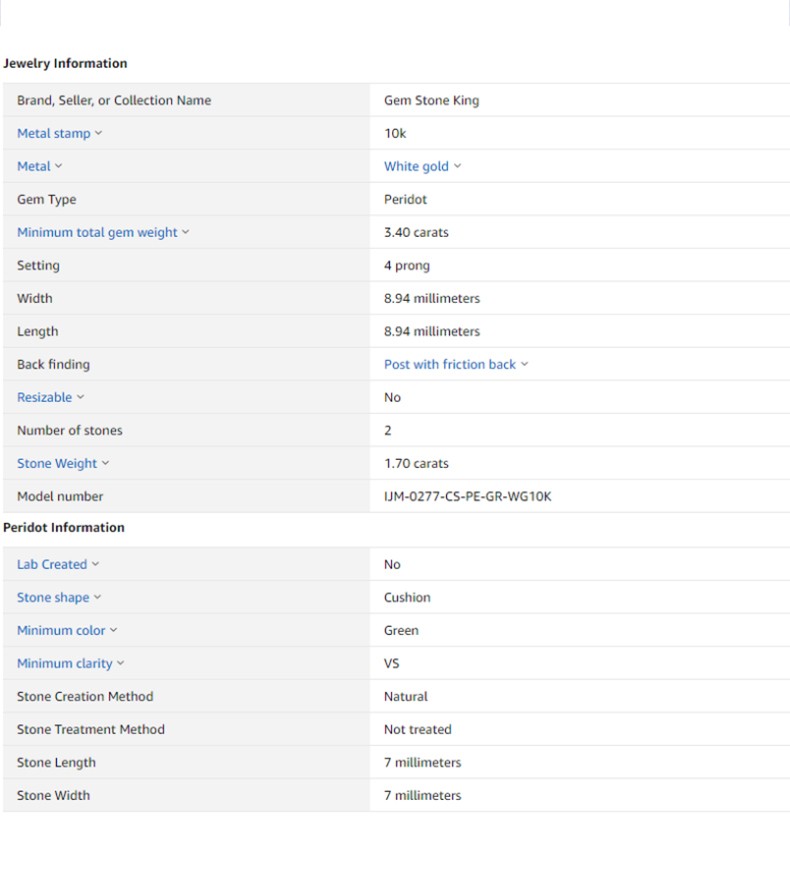The width and height of the screenshot is (790, 869).
Task: Open the Minimum clarity details
Action: click(70, 663)
